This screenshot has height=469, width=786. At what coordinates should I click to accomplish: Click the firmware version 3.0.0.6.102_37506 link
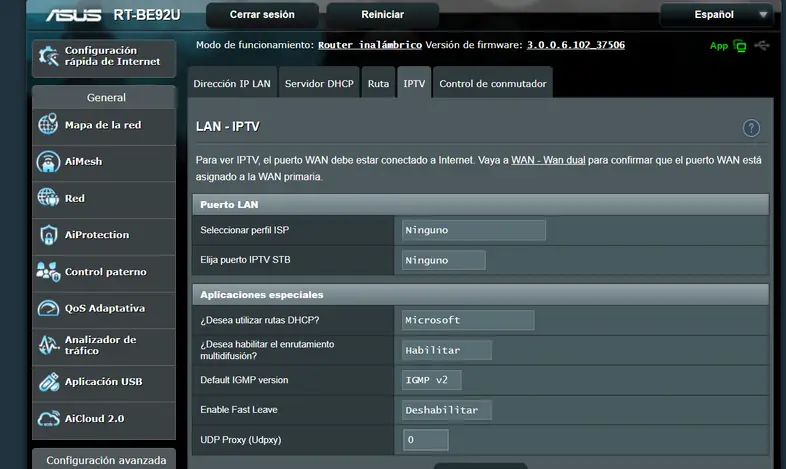tap(575, 45)
